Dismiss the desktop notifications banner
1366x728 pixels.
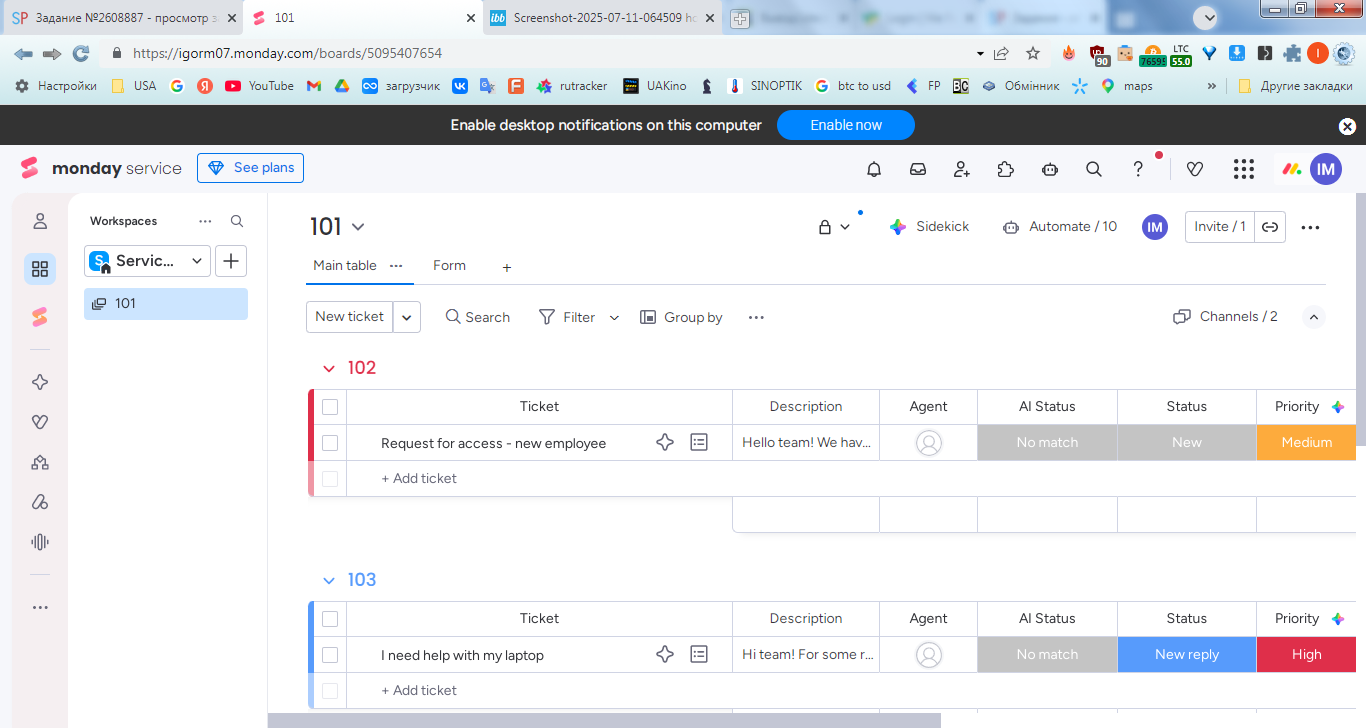1347,126
